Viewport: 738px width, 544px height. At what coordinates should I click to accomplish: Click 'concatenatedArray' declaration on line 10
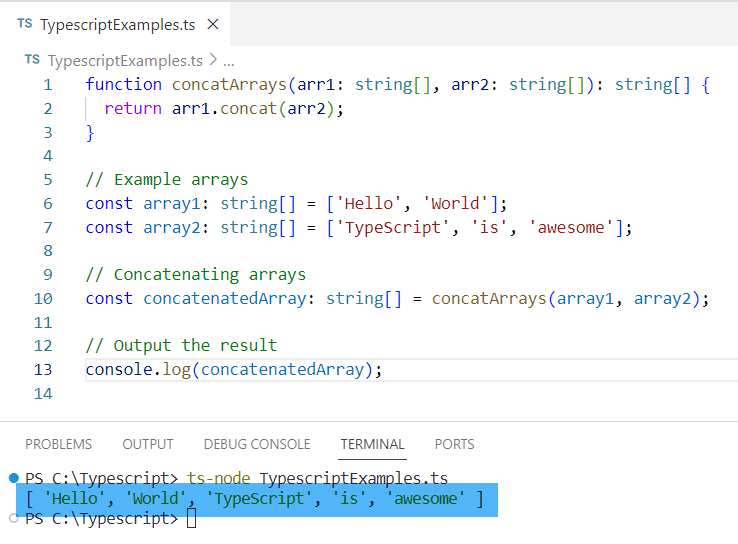(225, 298)
